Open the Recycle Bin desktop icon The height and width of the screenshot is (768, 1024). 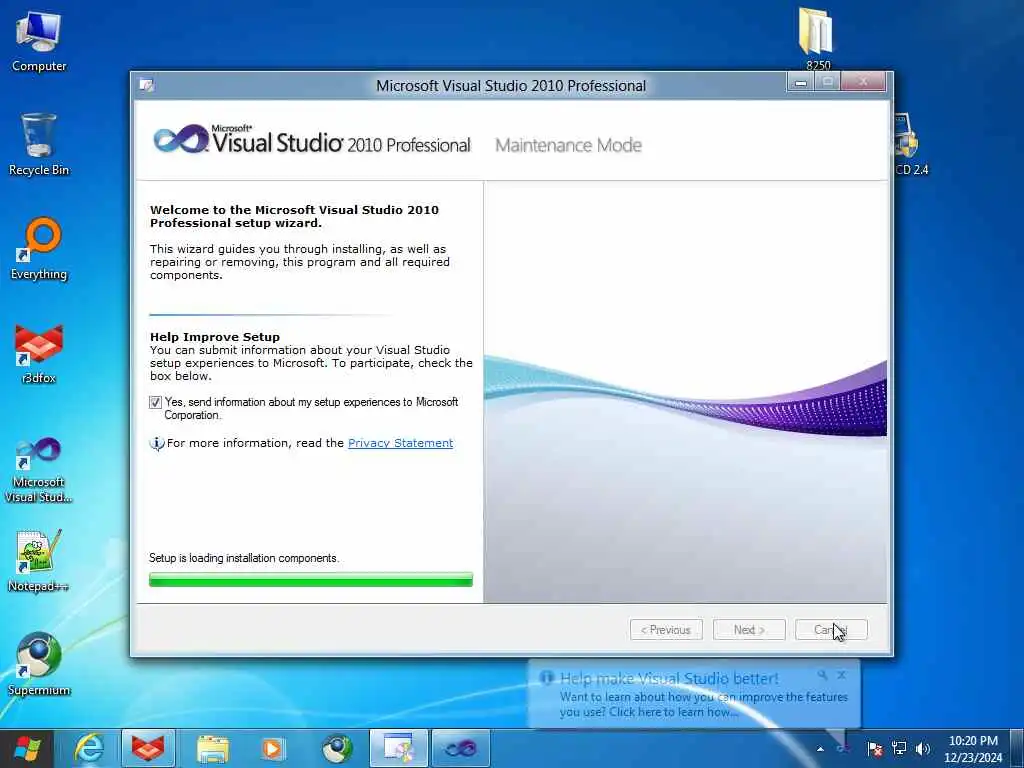pos(39,145)
